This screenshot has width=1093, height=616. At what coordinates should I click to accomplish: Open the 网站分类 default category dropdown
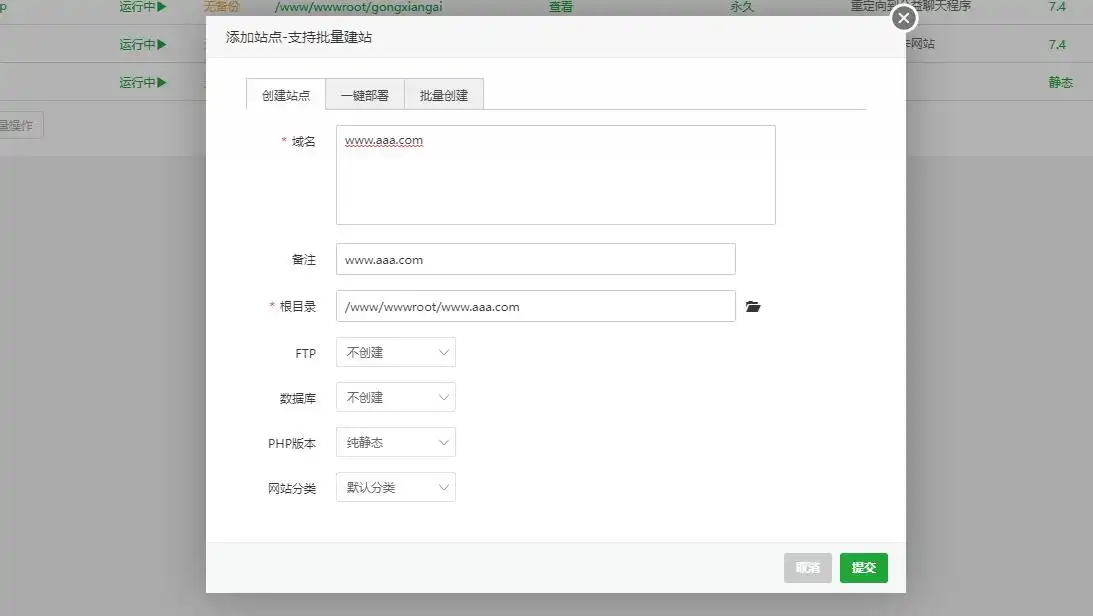[395, 487]
